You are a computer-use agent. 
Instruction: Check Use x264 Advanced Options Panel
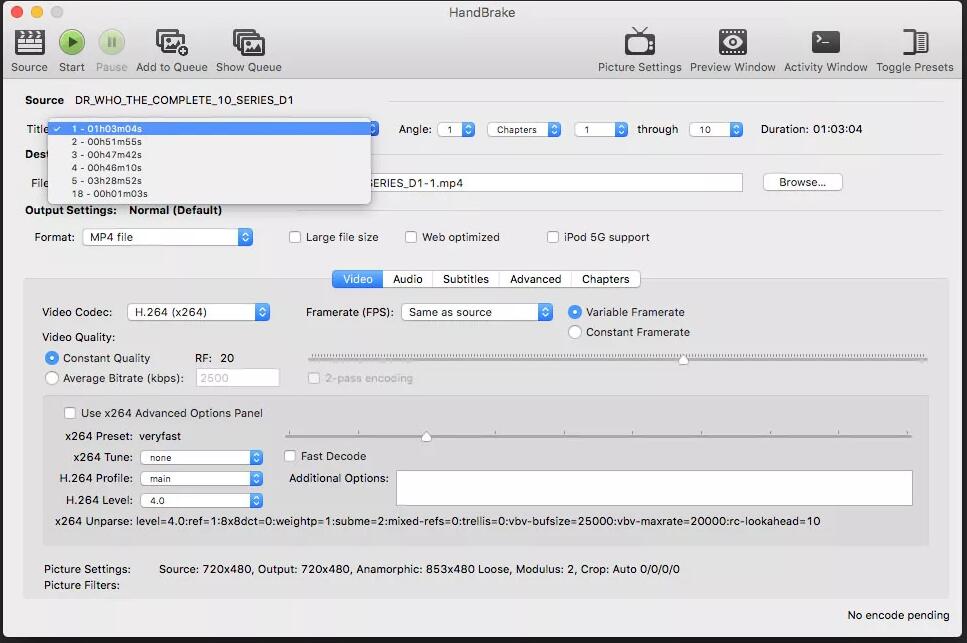coord(70,413)
